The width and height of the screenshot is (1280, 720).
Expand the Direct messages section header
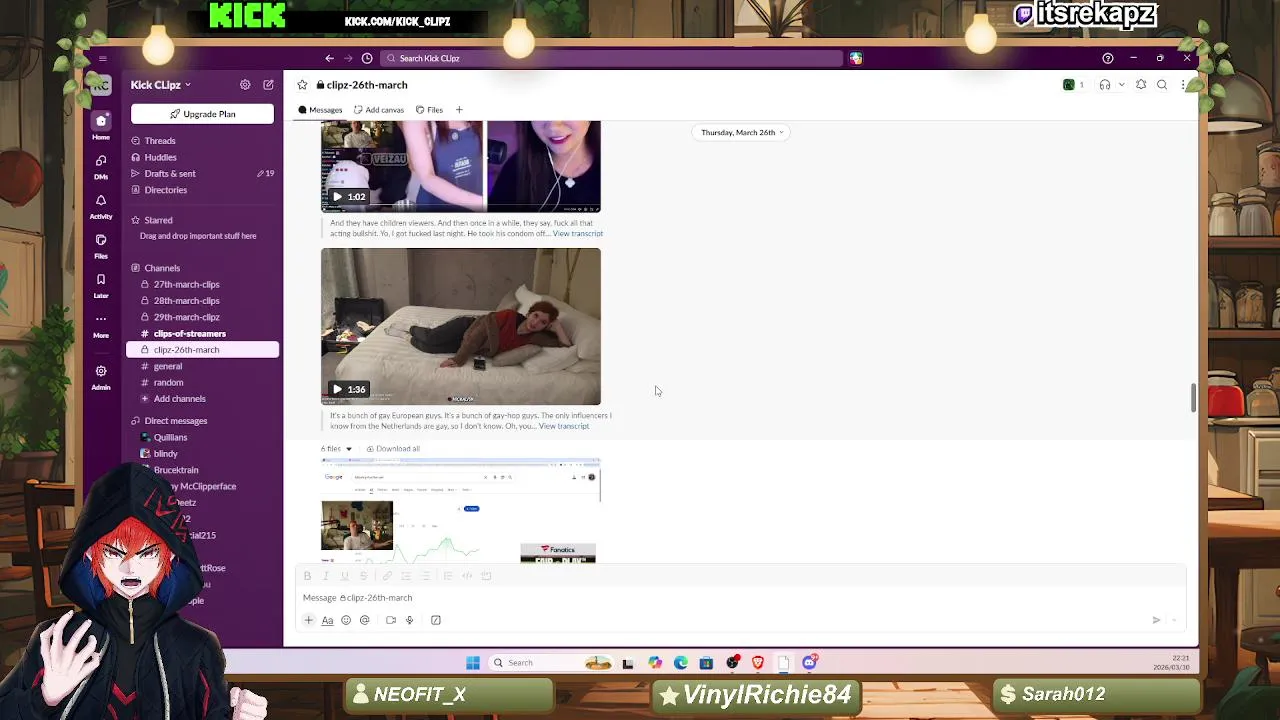coord(175,421)
